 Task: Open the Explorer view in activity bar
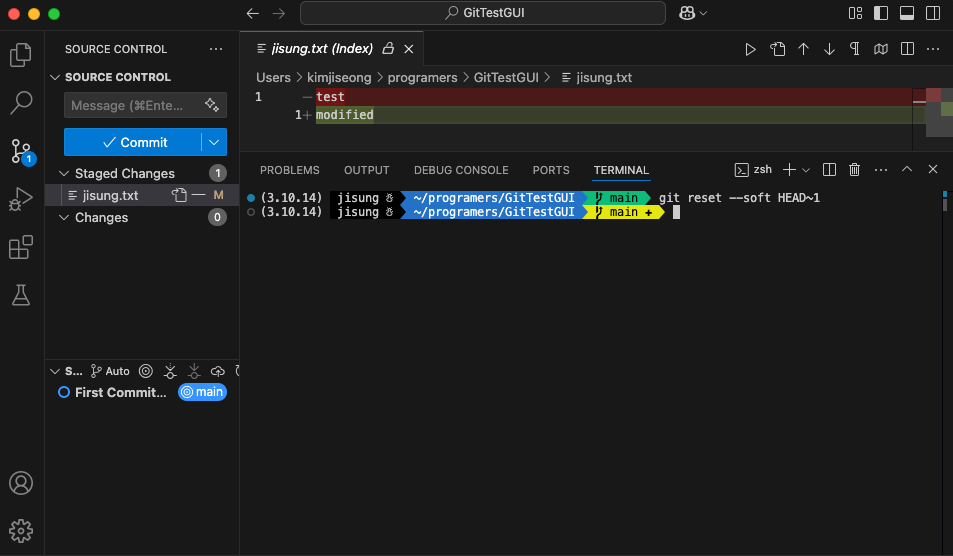tap(21, 55)
